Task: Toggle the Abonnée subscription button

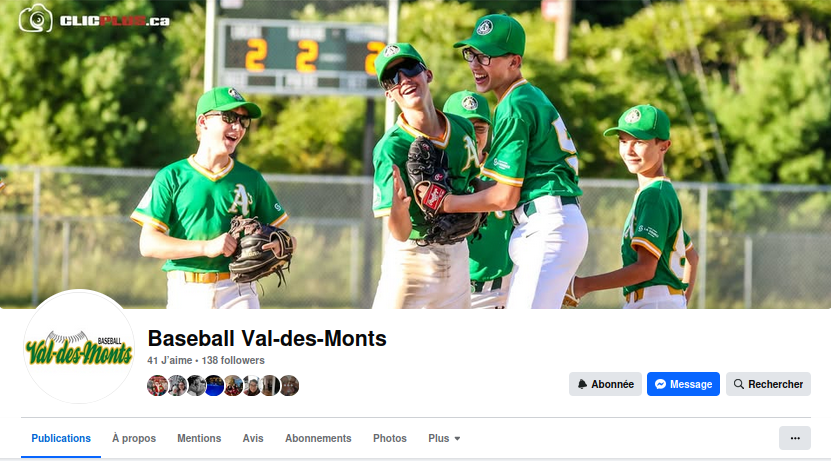Action: [x=605, y=384]
